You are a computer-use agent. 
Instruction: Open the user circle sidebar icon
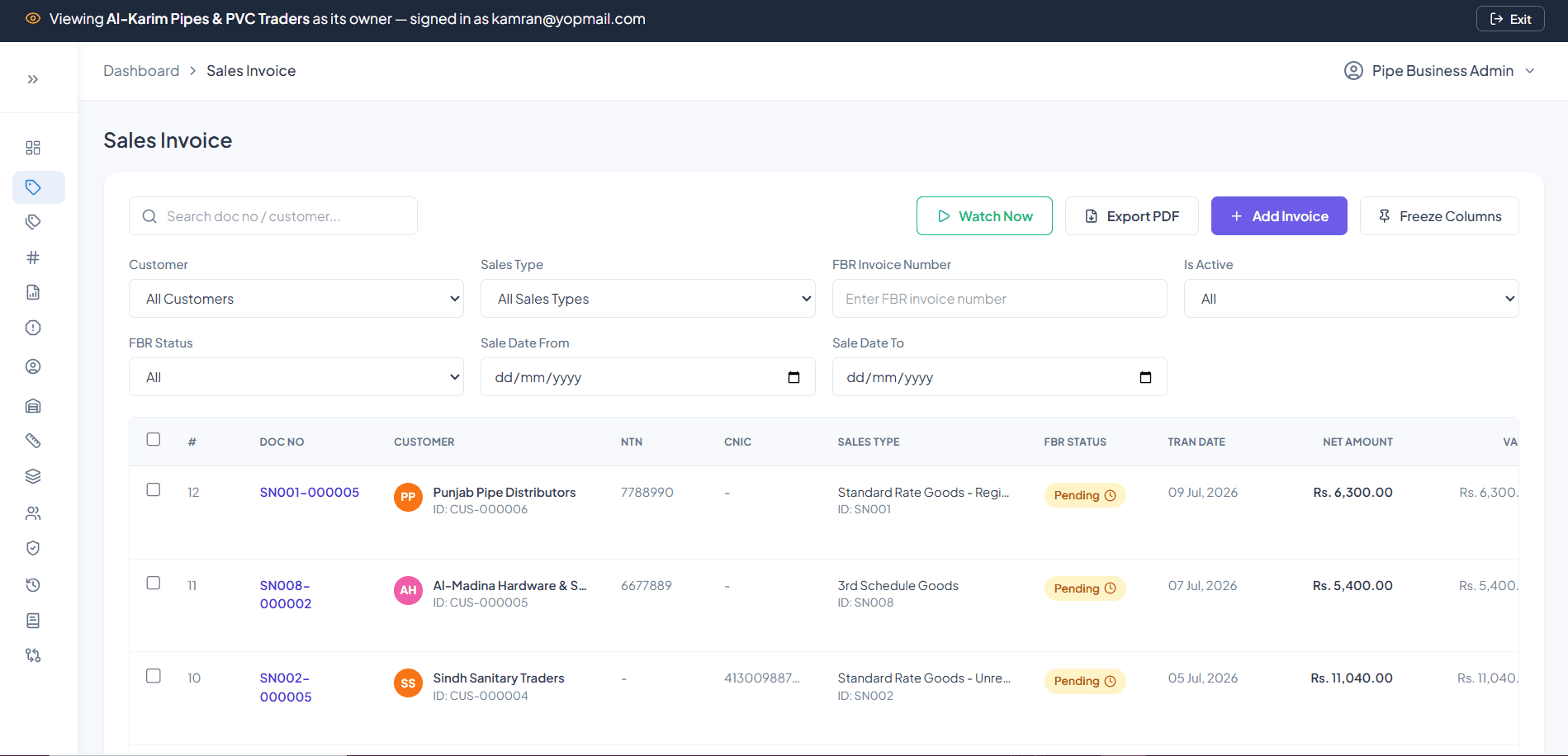click(x=33, y=366)
